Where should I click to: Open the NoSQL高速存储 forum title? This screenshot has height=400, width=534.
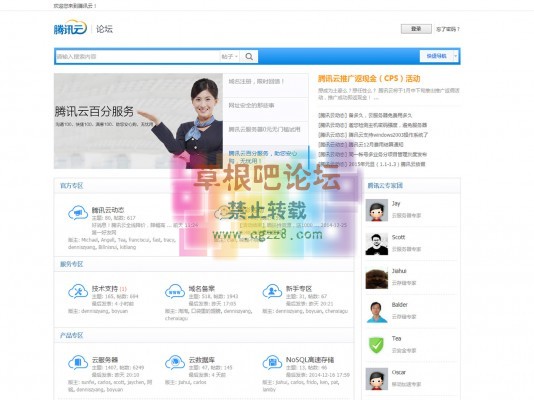pos(310,359)
